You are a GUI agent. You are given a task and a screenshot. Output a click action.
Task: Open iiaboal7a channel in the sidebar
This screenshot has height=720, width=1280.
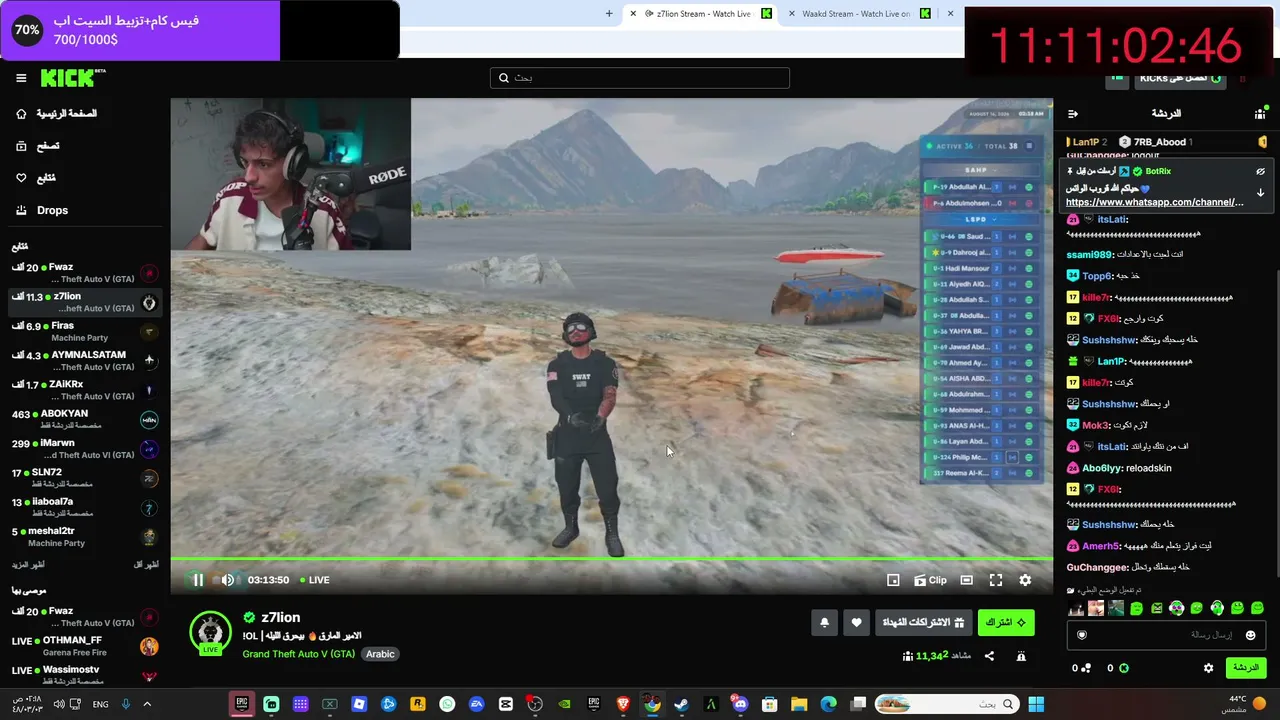pos(85,508)
